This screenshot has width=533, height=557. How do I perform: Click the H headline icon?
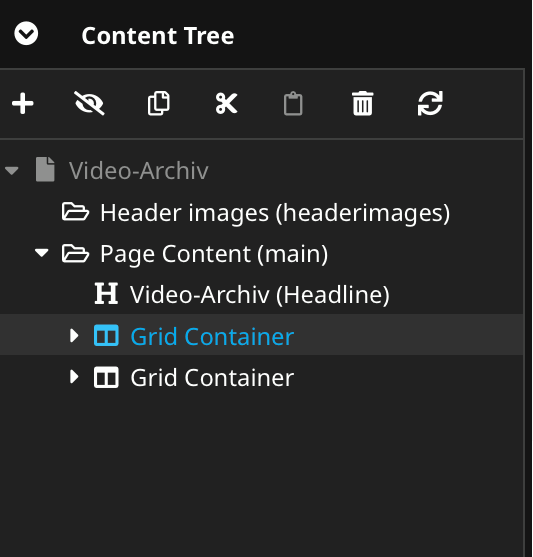(x=106, y=293)
